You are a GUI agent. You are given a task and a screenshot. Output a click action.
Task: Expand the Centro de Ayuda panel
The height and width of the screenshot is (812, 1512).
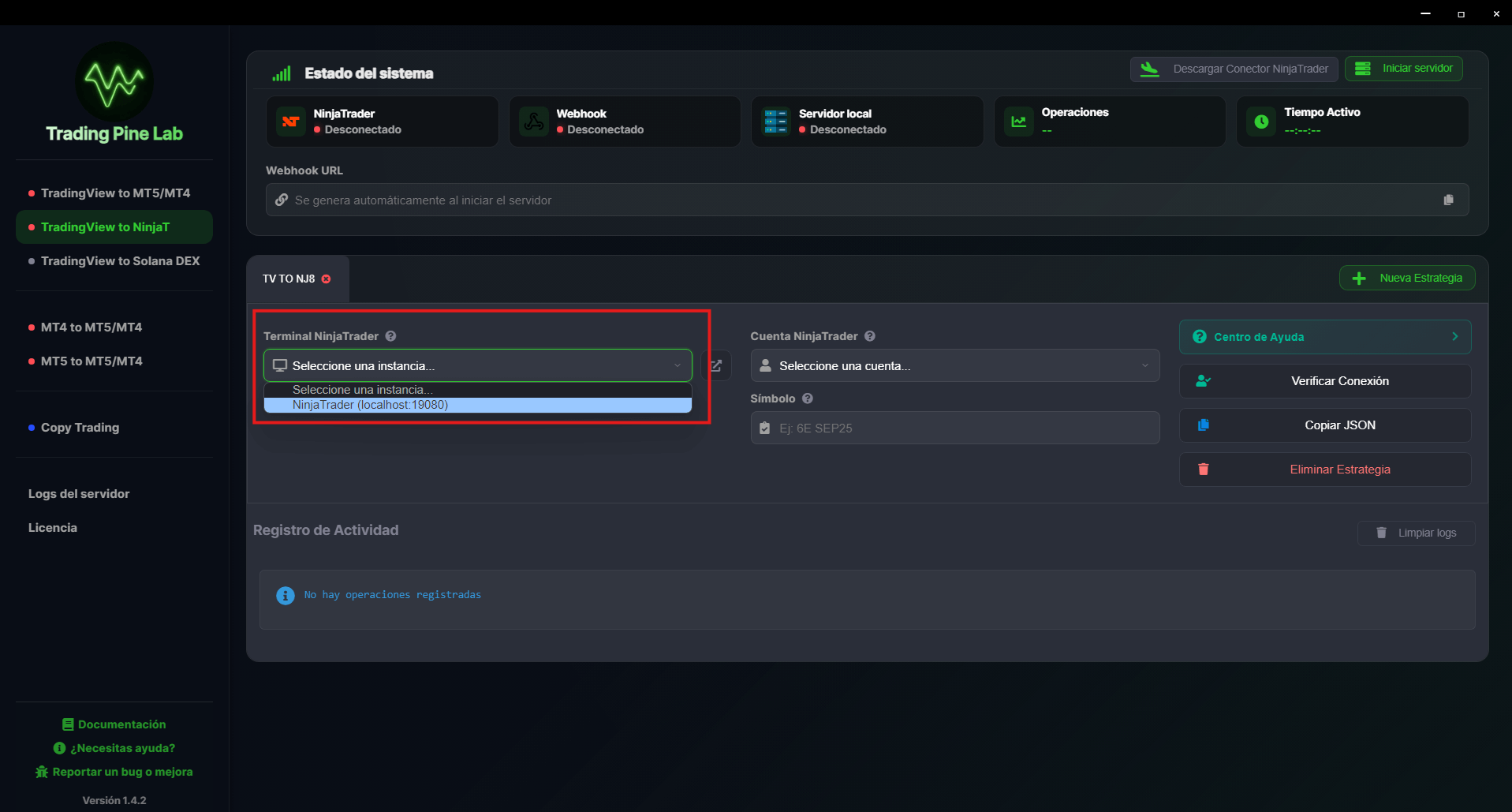(x=1324, y=337)
